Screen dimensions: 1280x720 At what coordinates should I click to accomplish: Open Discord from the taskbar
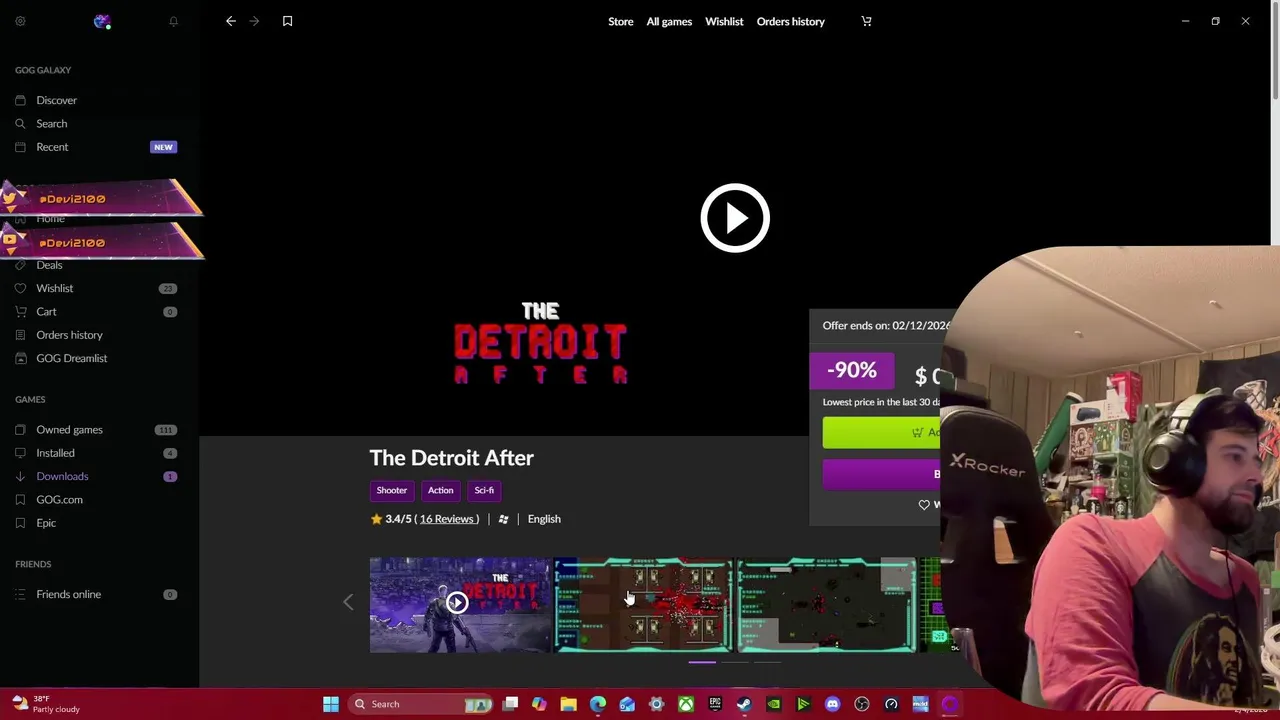tap(832, 704)
